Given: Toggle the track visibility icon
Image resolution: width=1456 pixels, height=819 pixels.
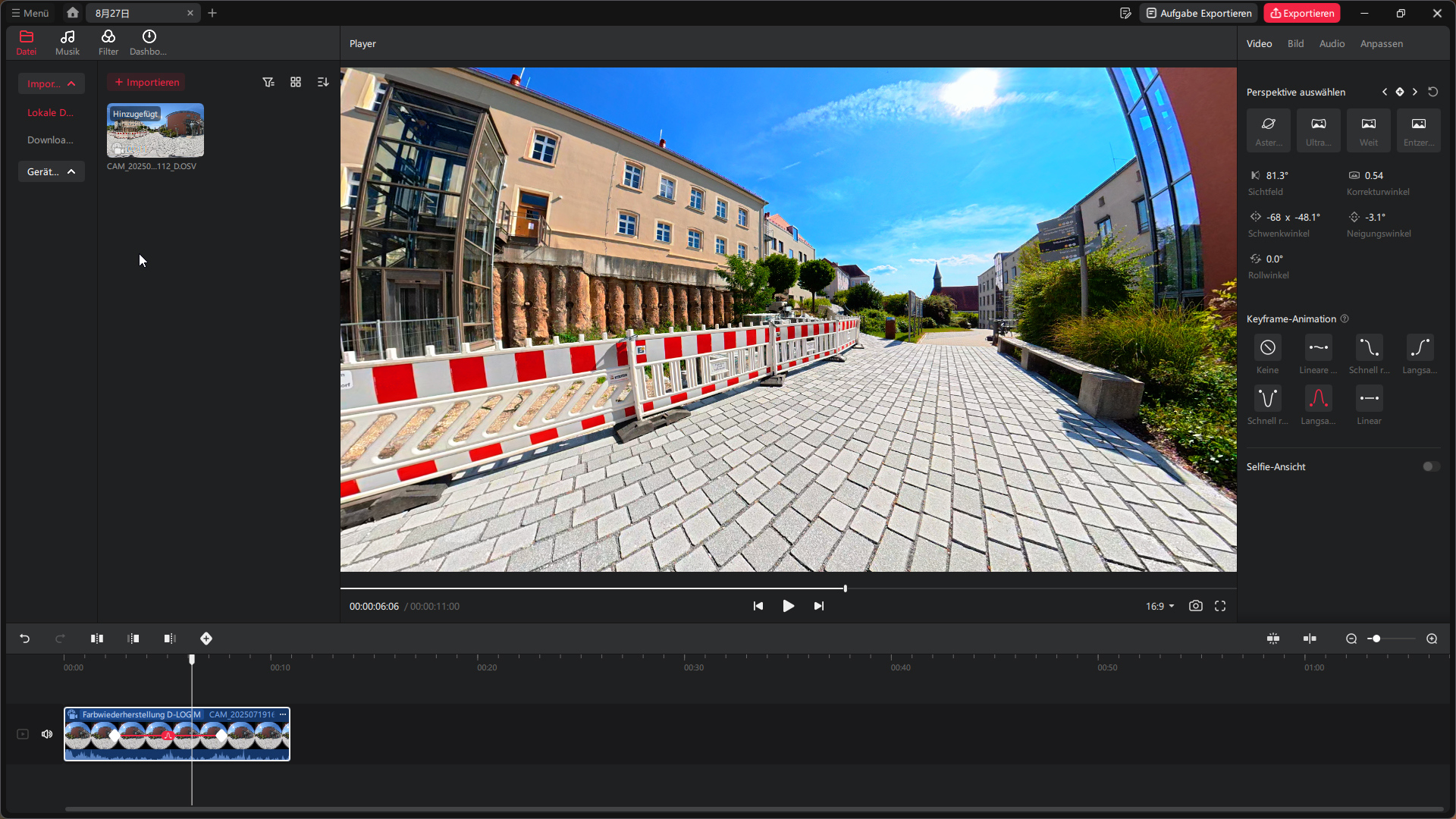Looking at the screenshot, I should (x=23, y=734).
